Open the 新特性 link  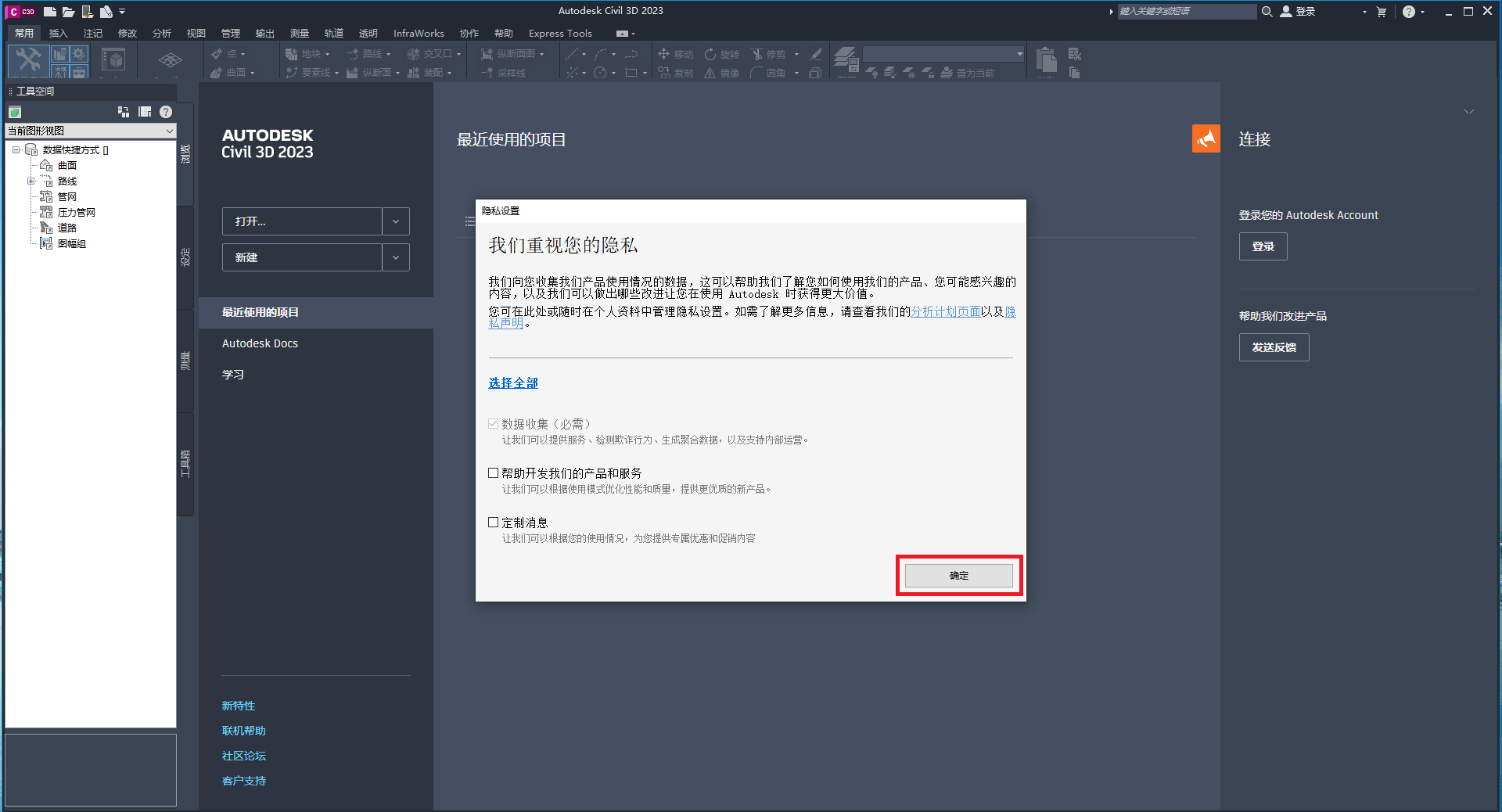[239, 706]
